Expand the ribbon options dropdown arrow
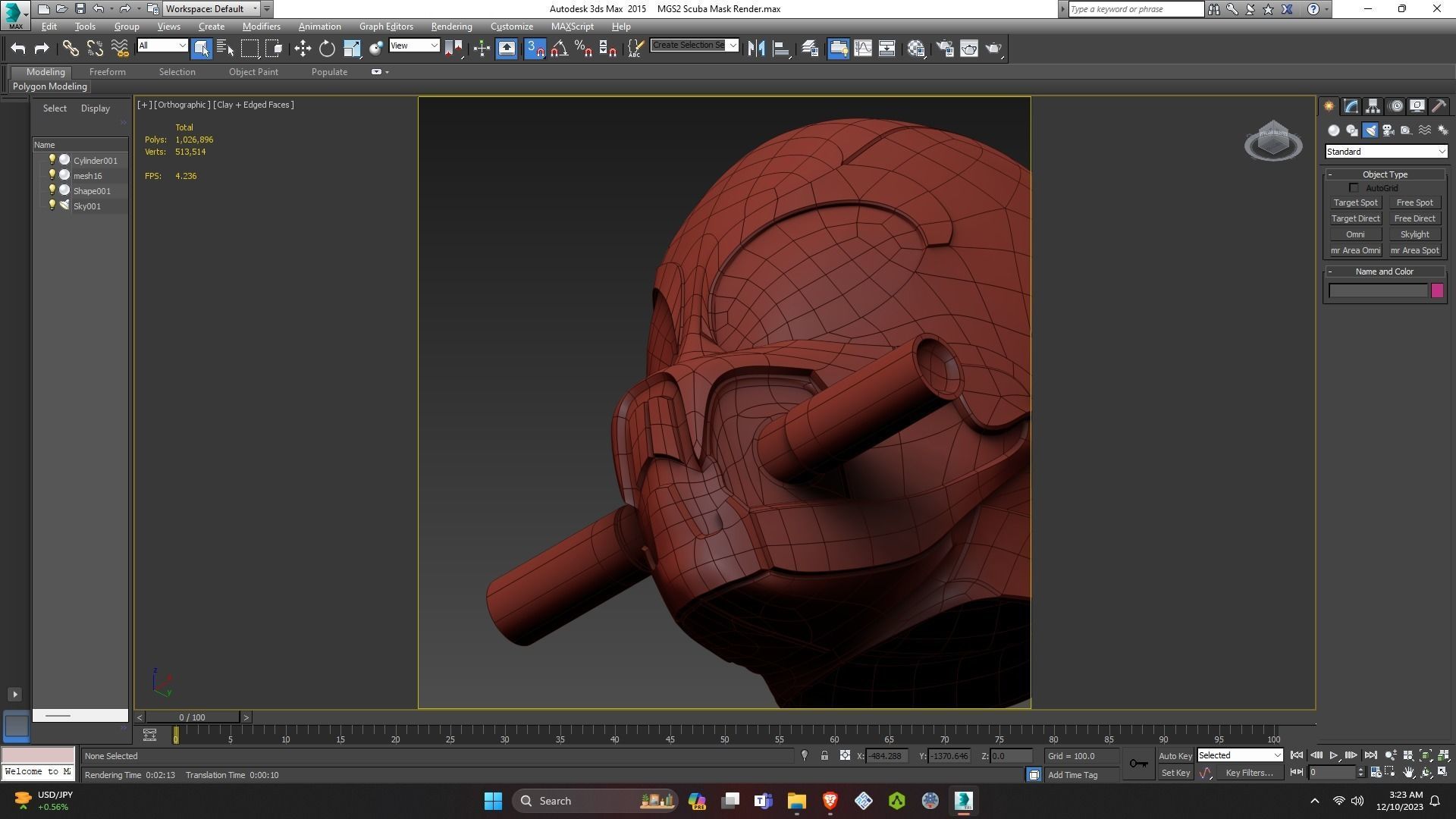1456x819 pixels. (387, 72)
